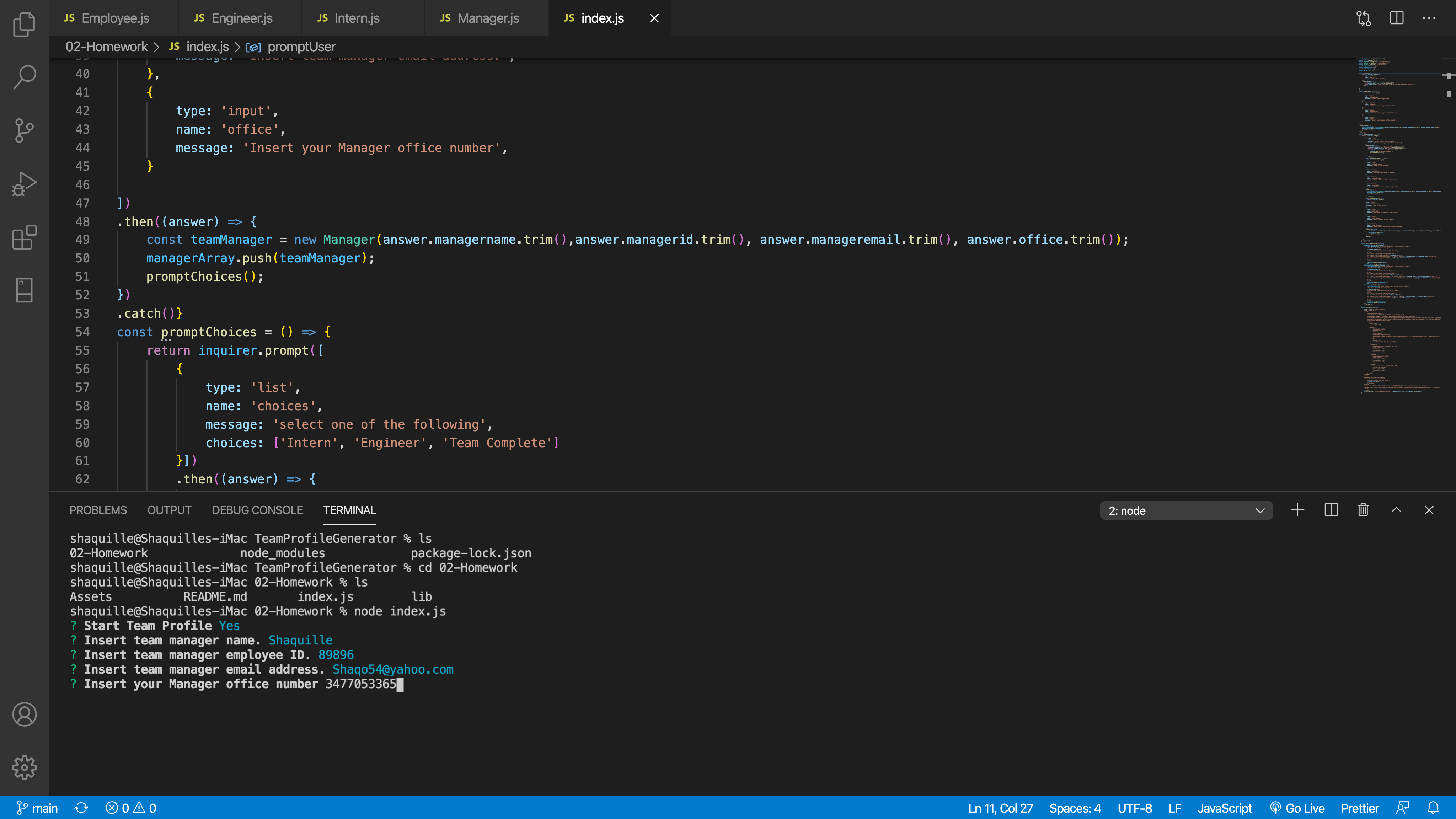This screenshot has height=819, width=1456.
Task: Select the index.js editor tab
Action: coord(602,18)
